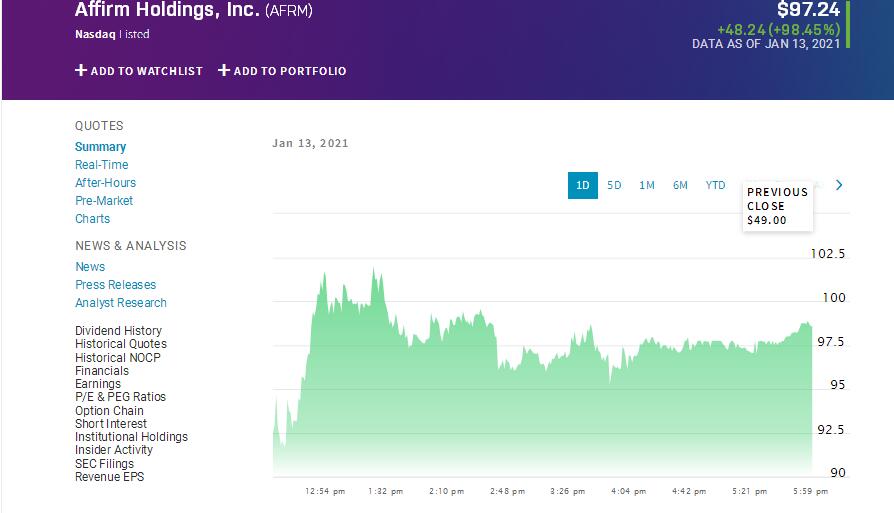
Task: Click the +48.24 (+98.45%) change value
Action: tap(778, 30)
